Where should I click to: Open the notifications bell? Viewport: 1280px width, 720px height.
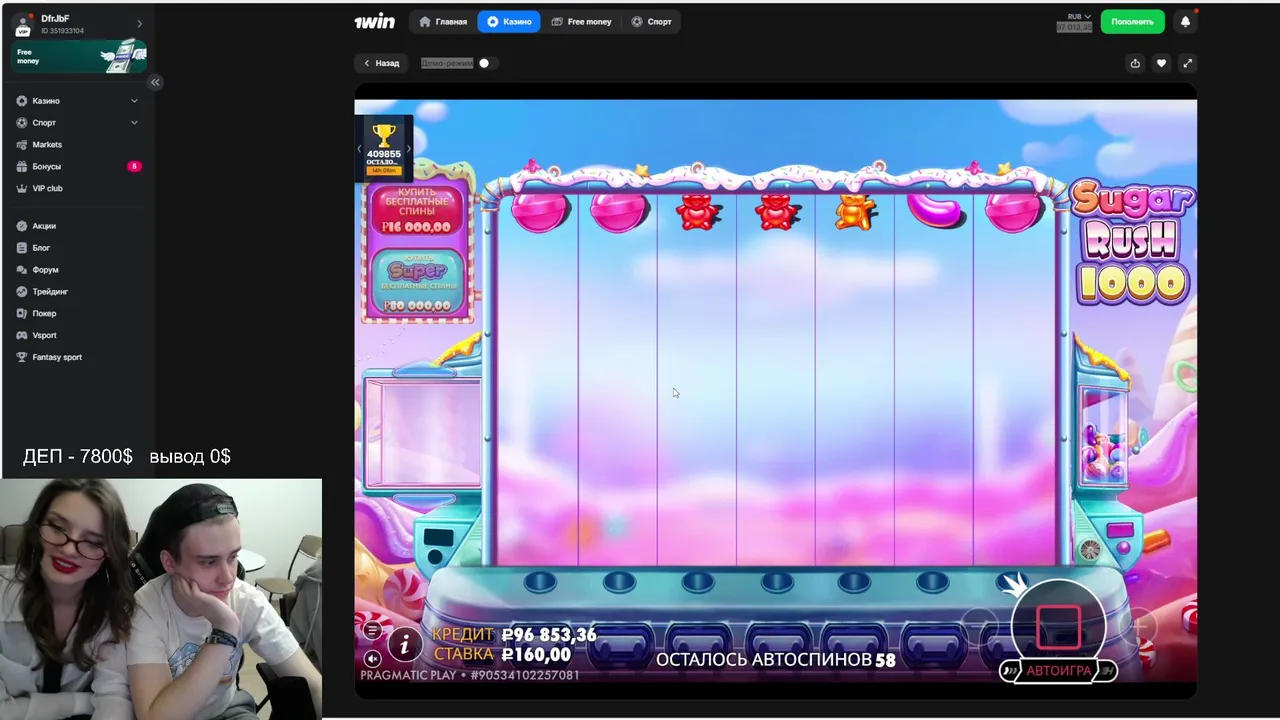point(1185,21)
